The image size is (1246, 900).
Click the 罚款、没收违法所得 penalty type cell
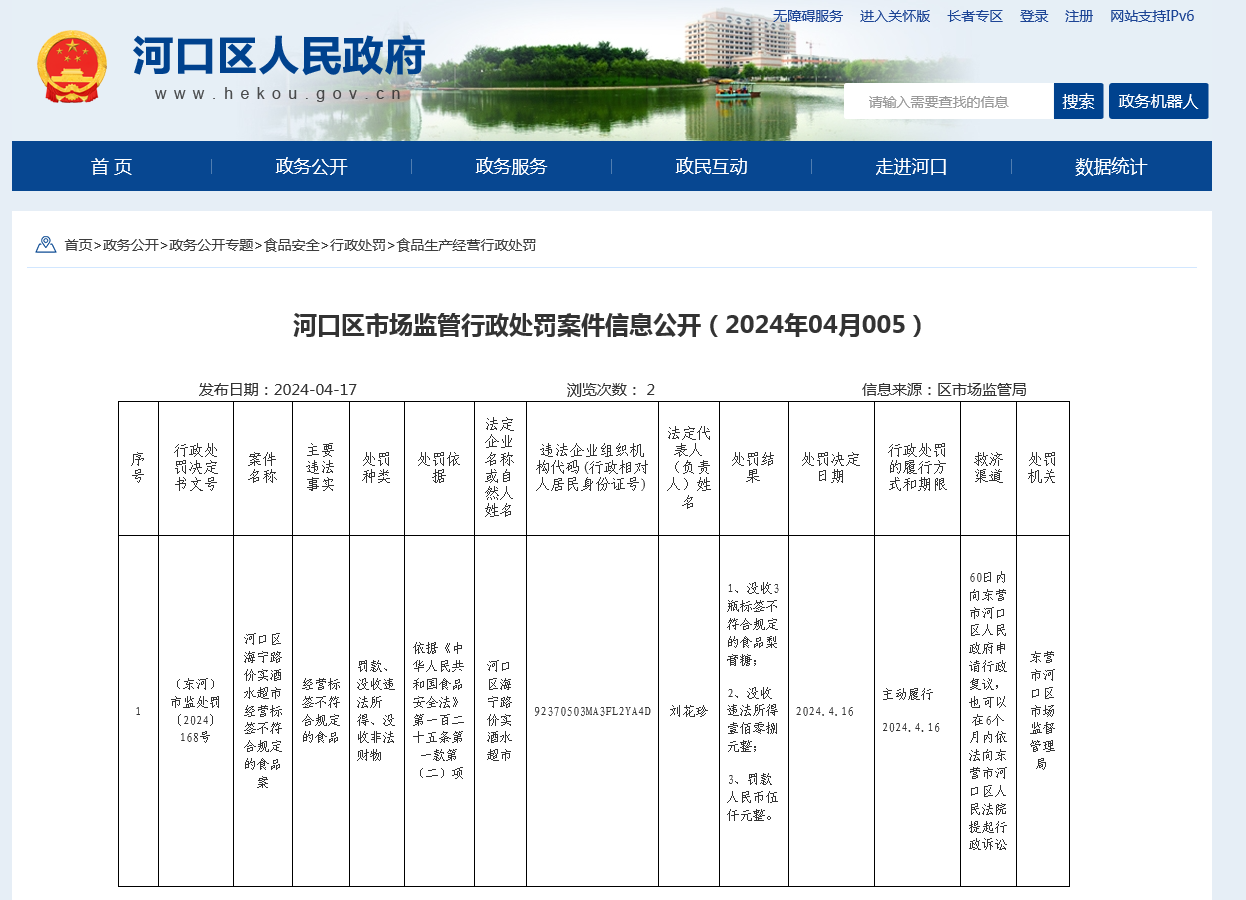(x=377, y=711)
